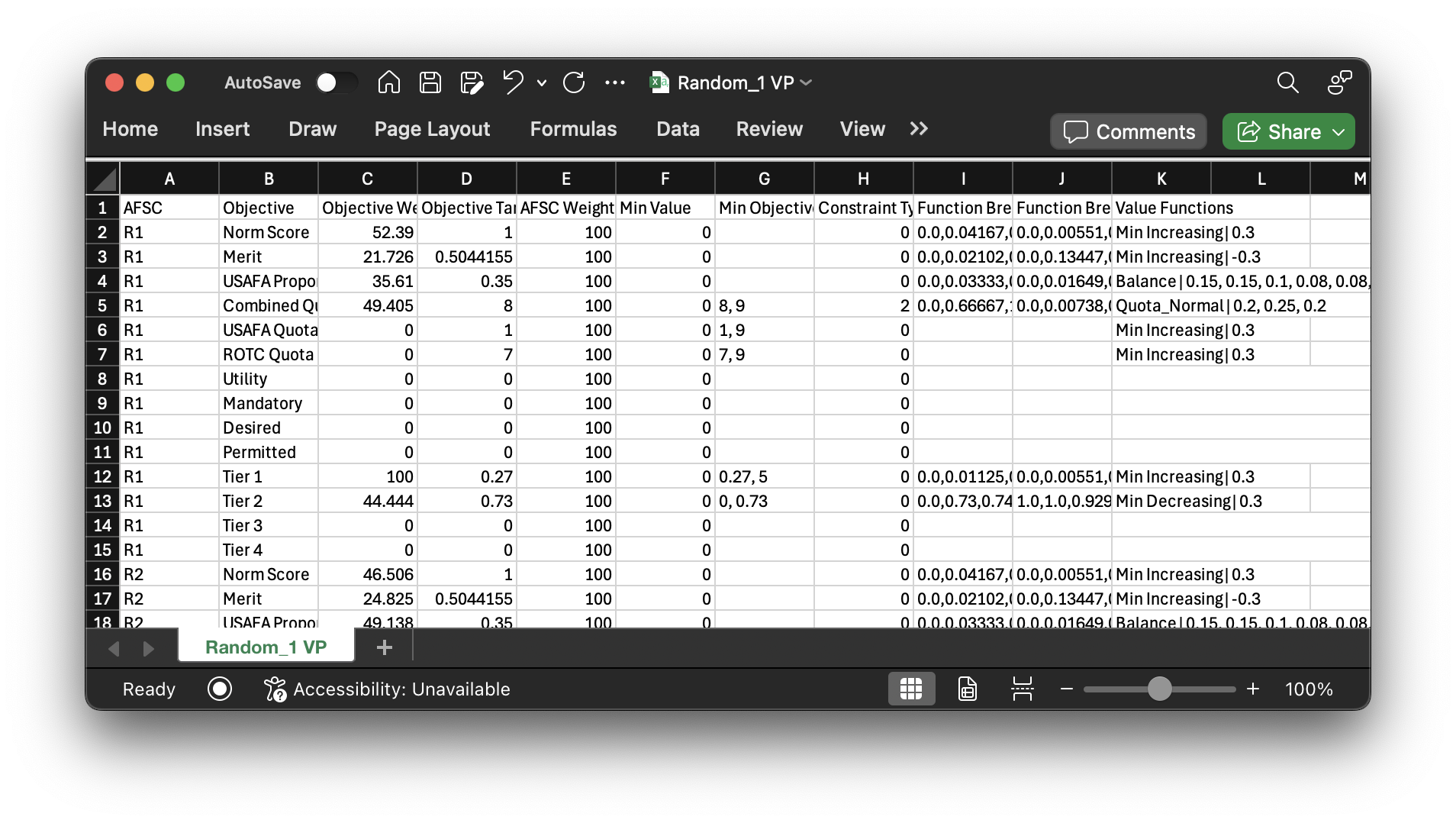Select the Utility objective cell
This screenshot has width=1456, height=823.
(269, 379)
